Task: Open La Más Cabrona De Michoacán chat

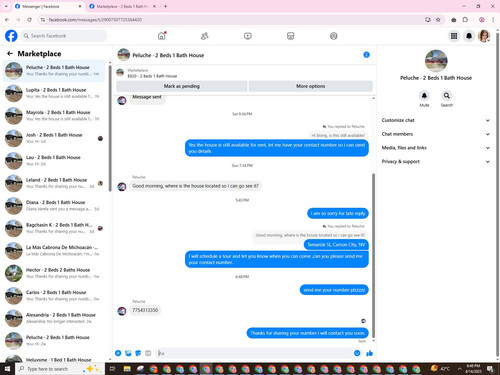Action: pyautogui.click(x=54, y=250)
